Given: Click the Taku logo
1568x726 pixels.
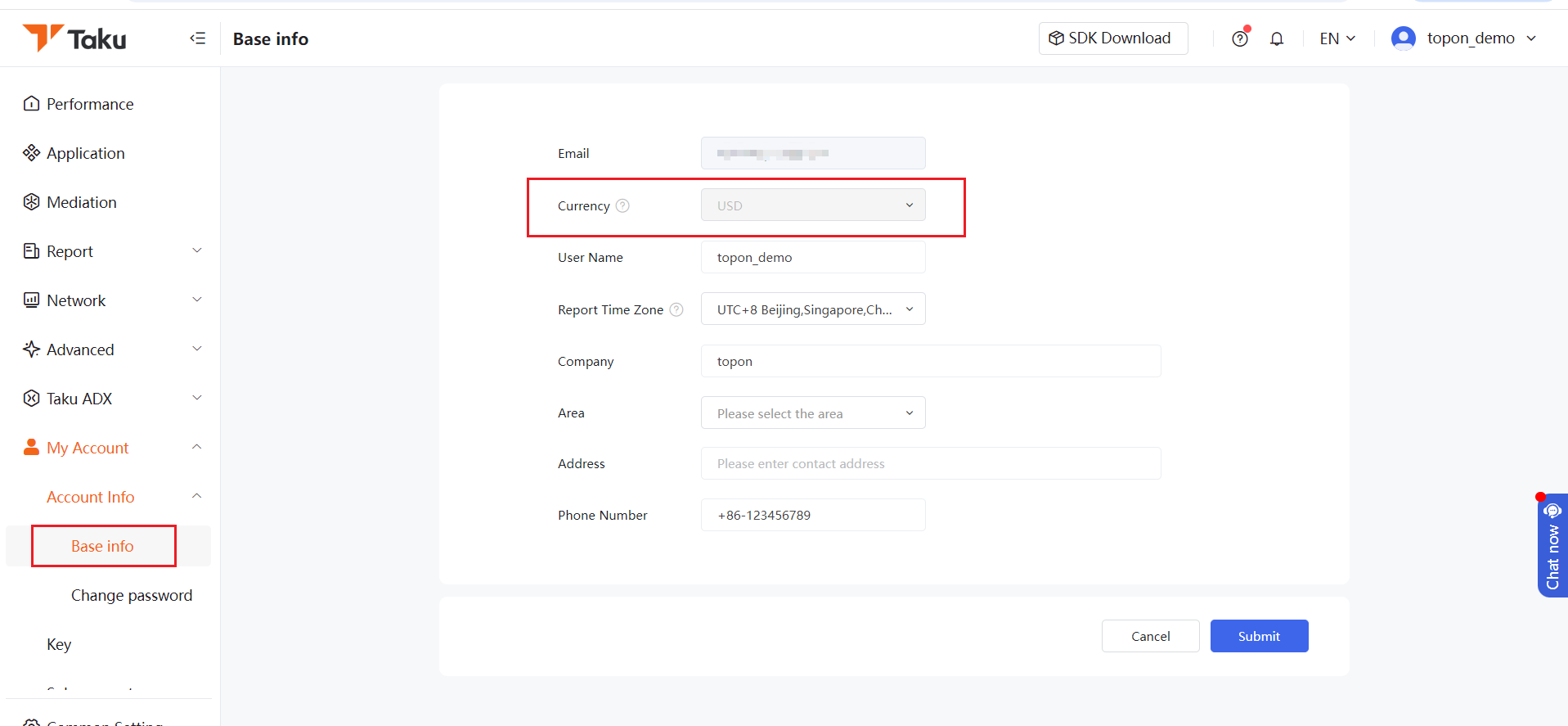Looking at the screenshot, I should pos(74,38).
